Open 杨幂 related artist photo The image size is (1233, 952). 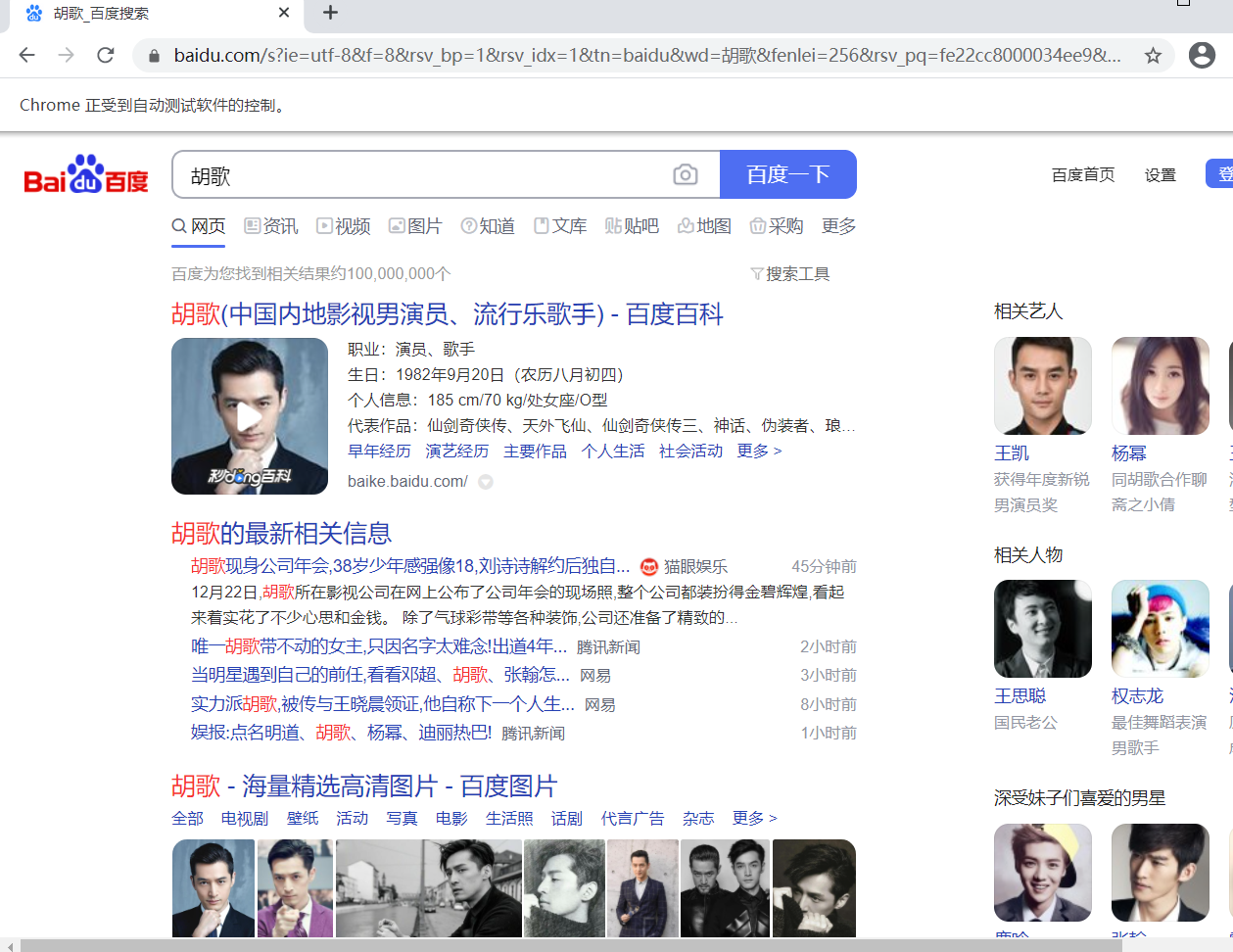click(x=1161, y=386)
